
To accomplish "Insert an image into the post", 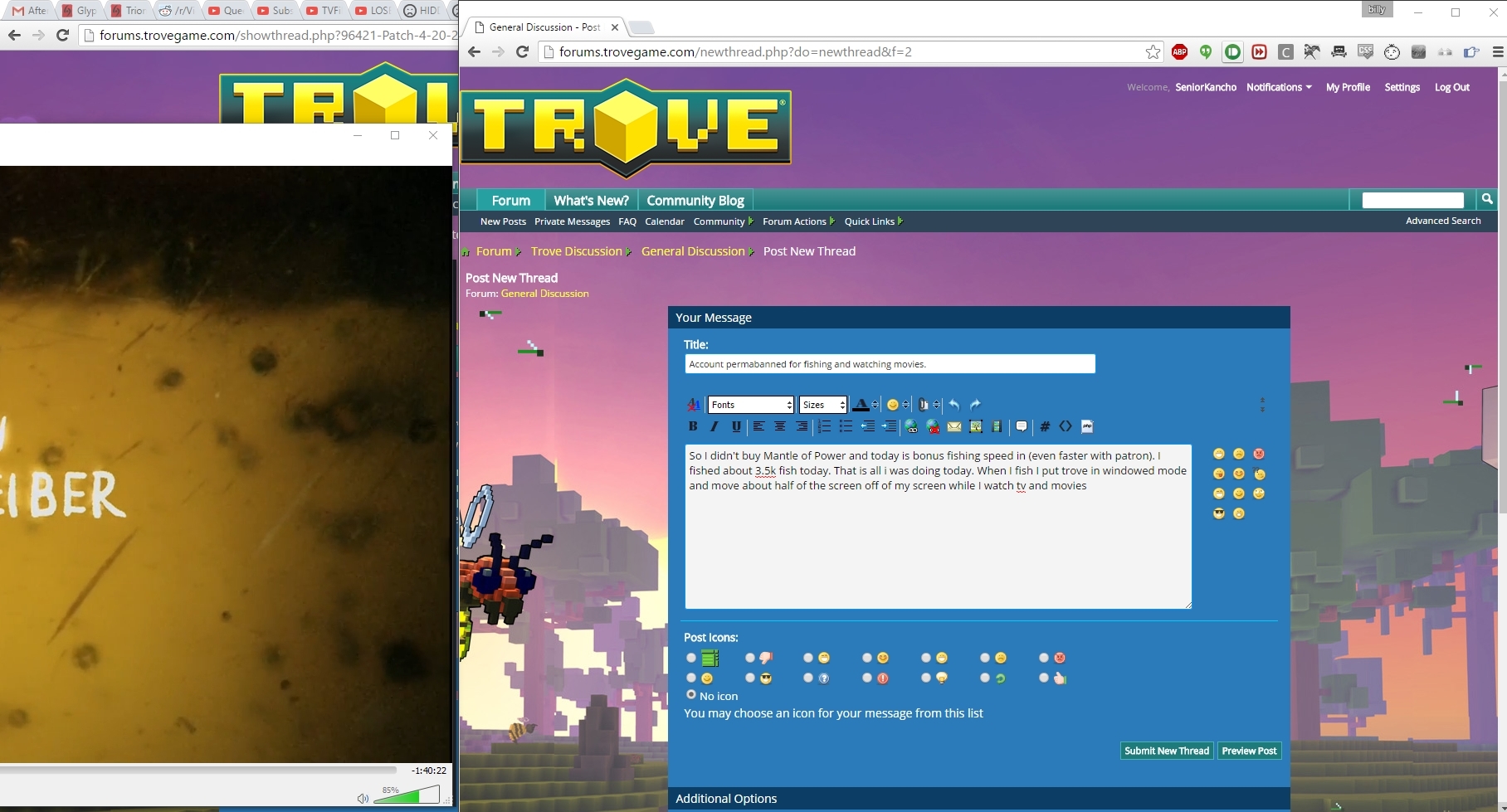I will (x=976, y=426).
